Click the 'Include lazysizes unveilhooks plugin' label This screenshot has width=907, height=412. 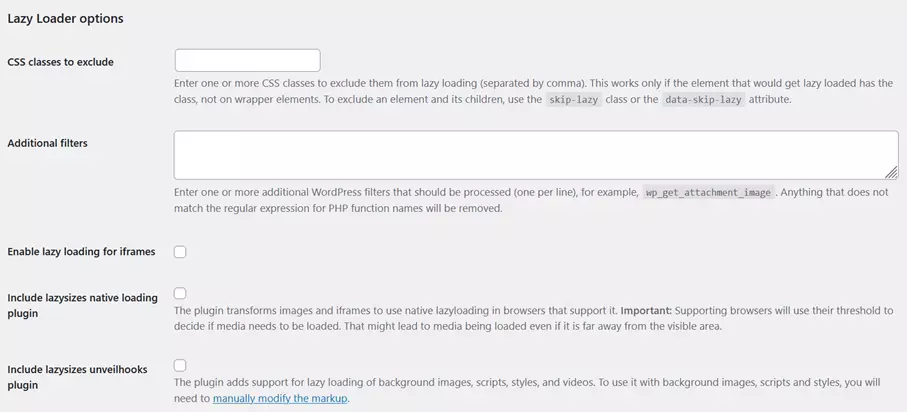(x=77, y=377)
